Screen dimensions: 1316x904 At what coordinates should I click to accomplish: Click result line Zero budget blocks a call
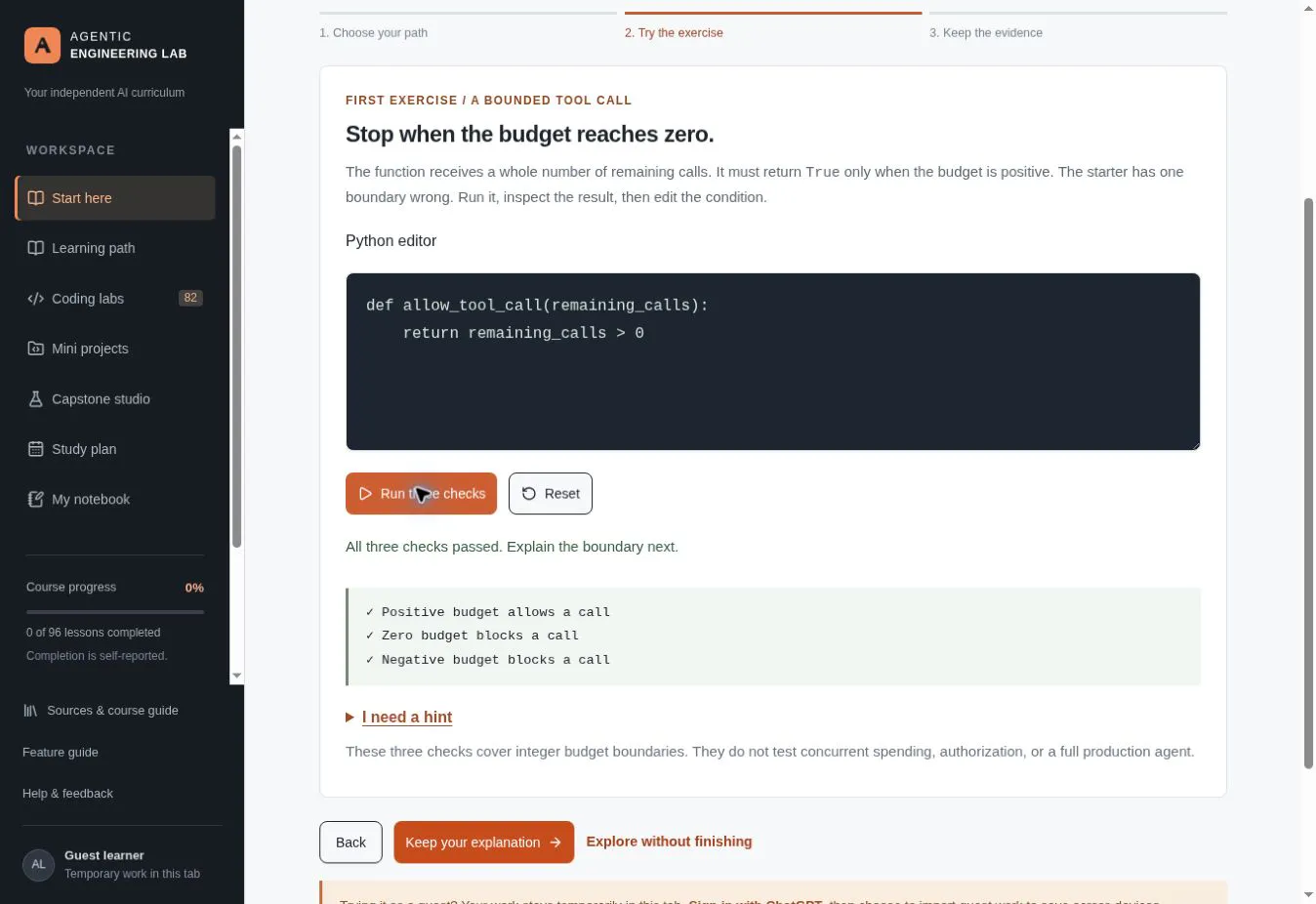click(473, 636)
